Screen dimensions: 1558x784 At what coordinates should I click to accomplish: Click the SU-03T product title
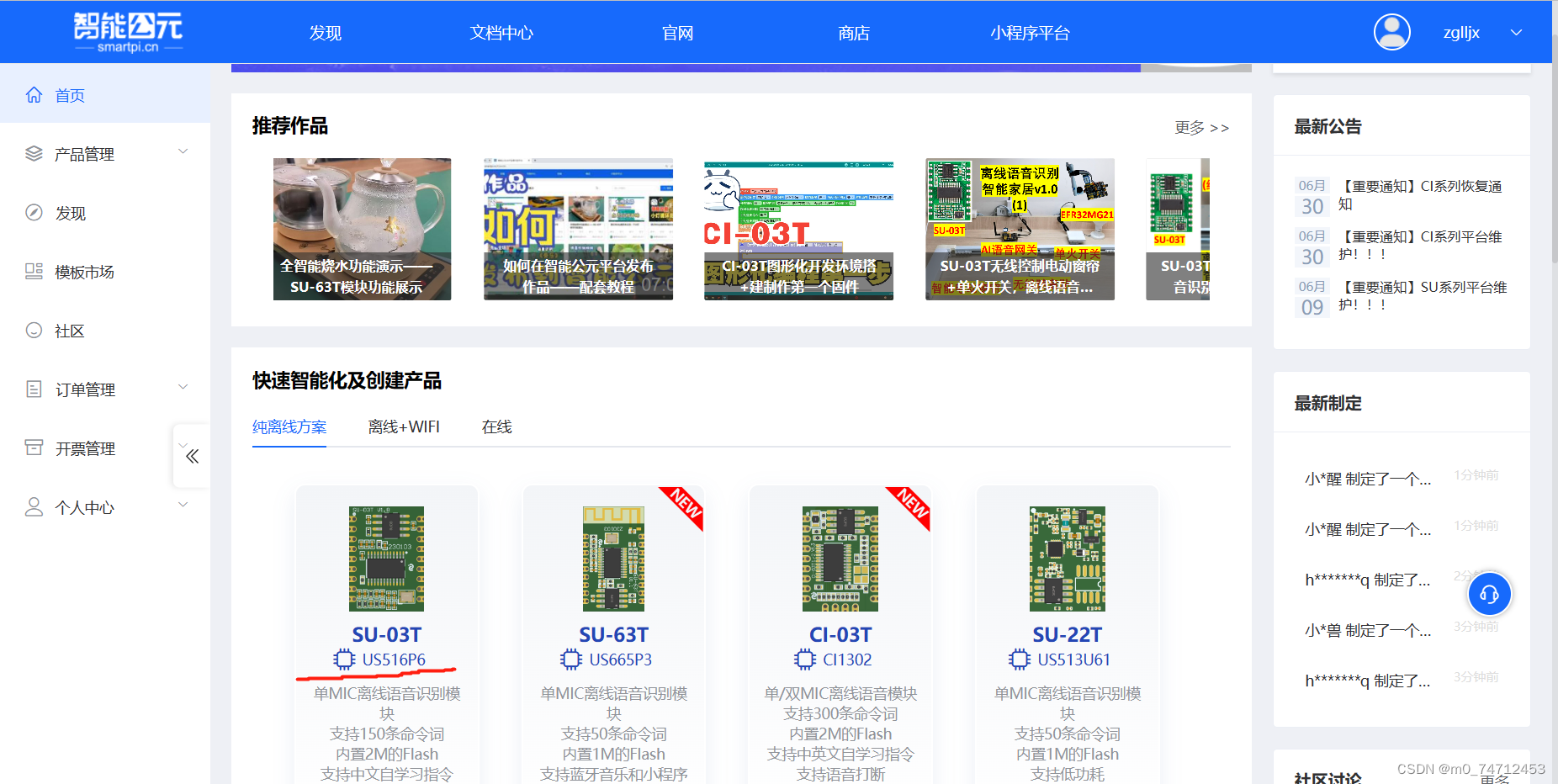[x=386, y=635]
